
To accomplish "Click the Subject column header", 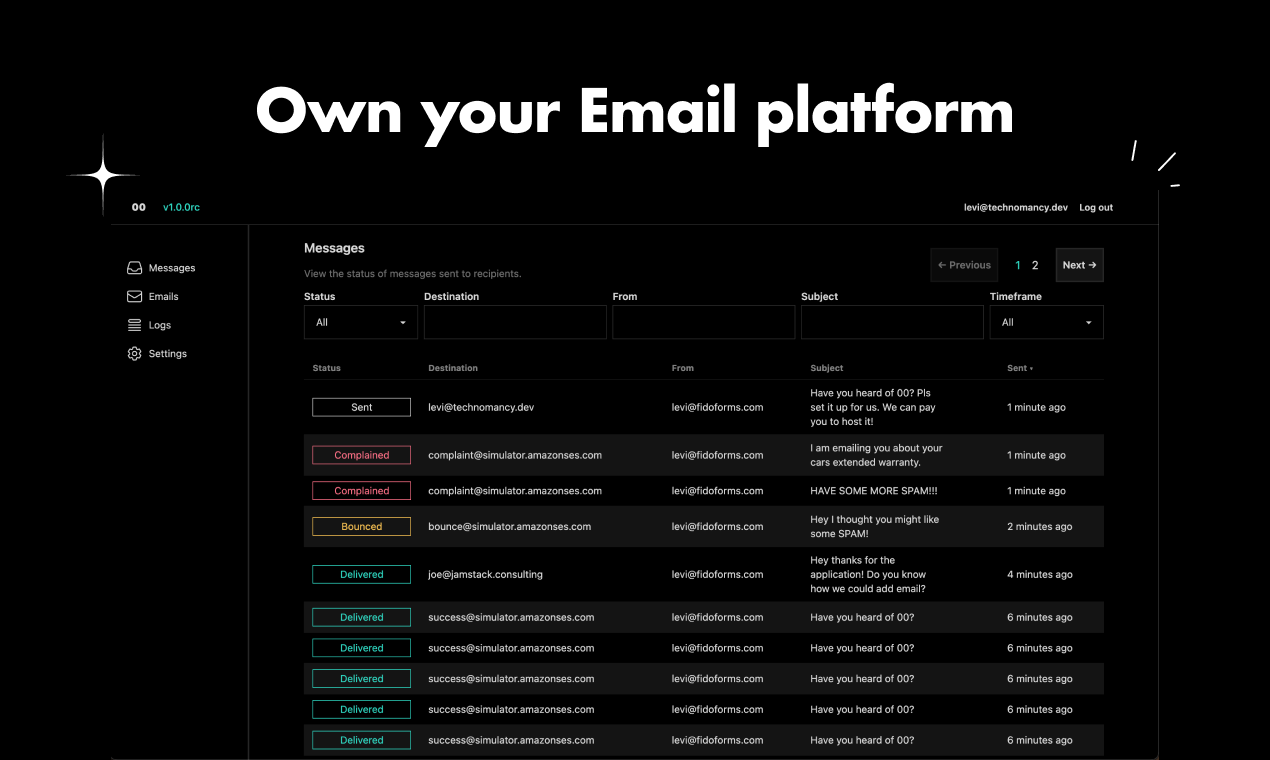I will coord(827,368).
